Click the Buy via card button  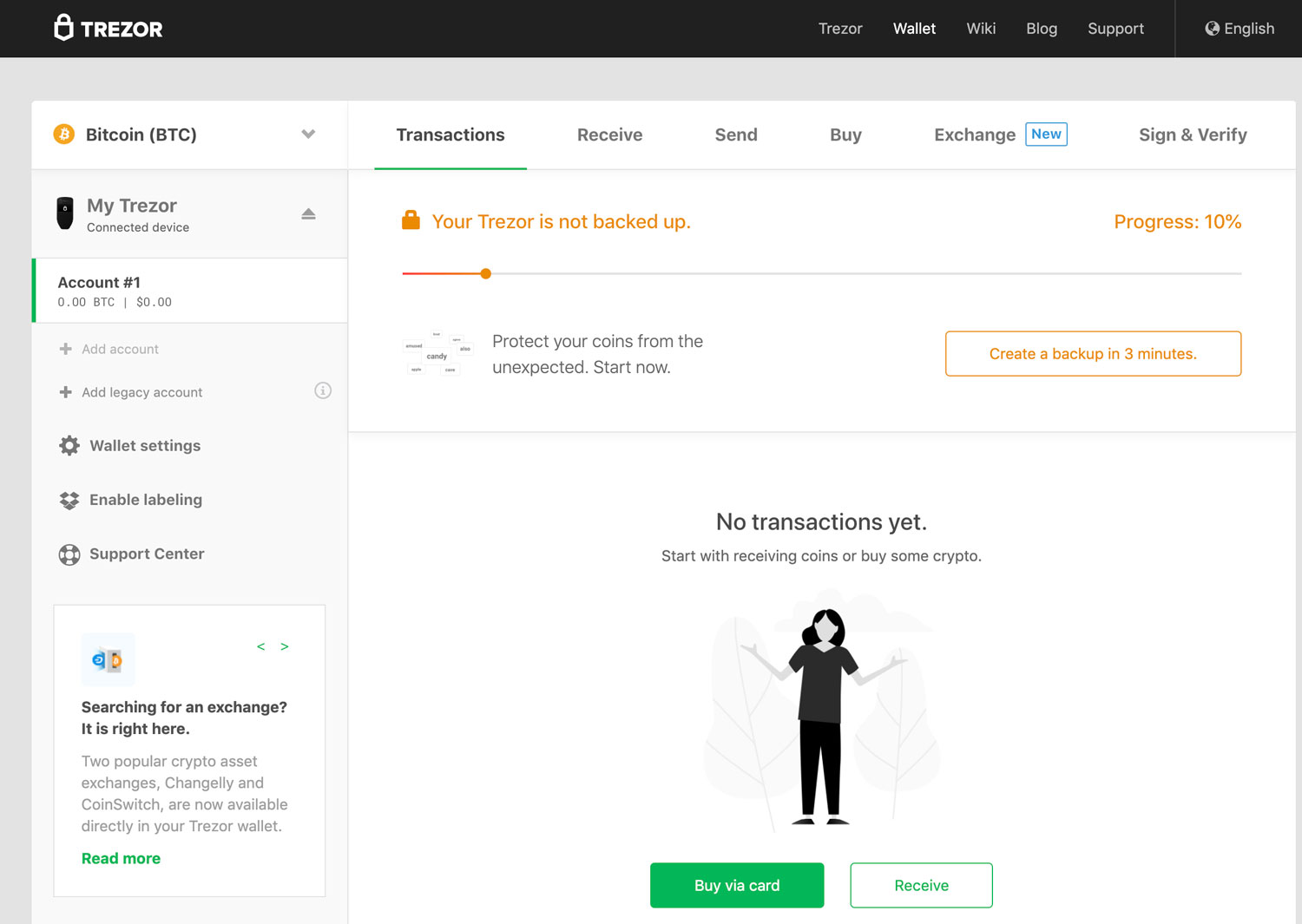coord(737,885)
